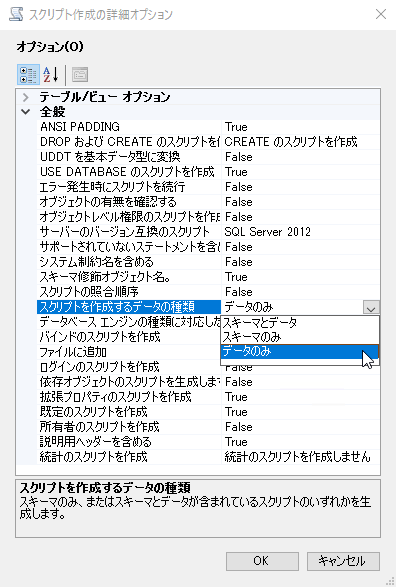Select the スキーマ修飾オブジェクト名 row
Screen dimensions: 396x587
pyautogui.click(x=128, y=277)
